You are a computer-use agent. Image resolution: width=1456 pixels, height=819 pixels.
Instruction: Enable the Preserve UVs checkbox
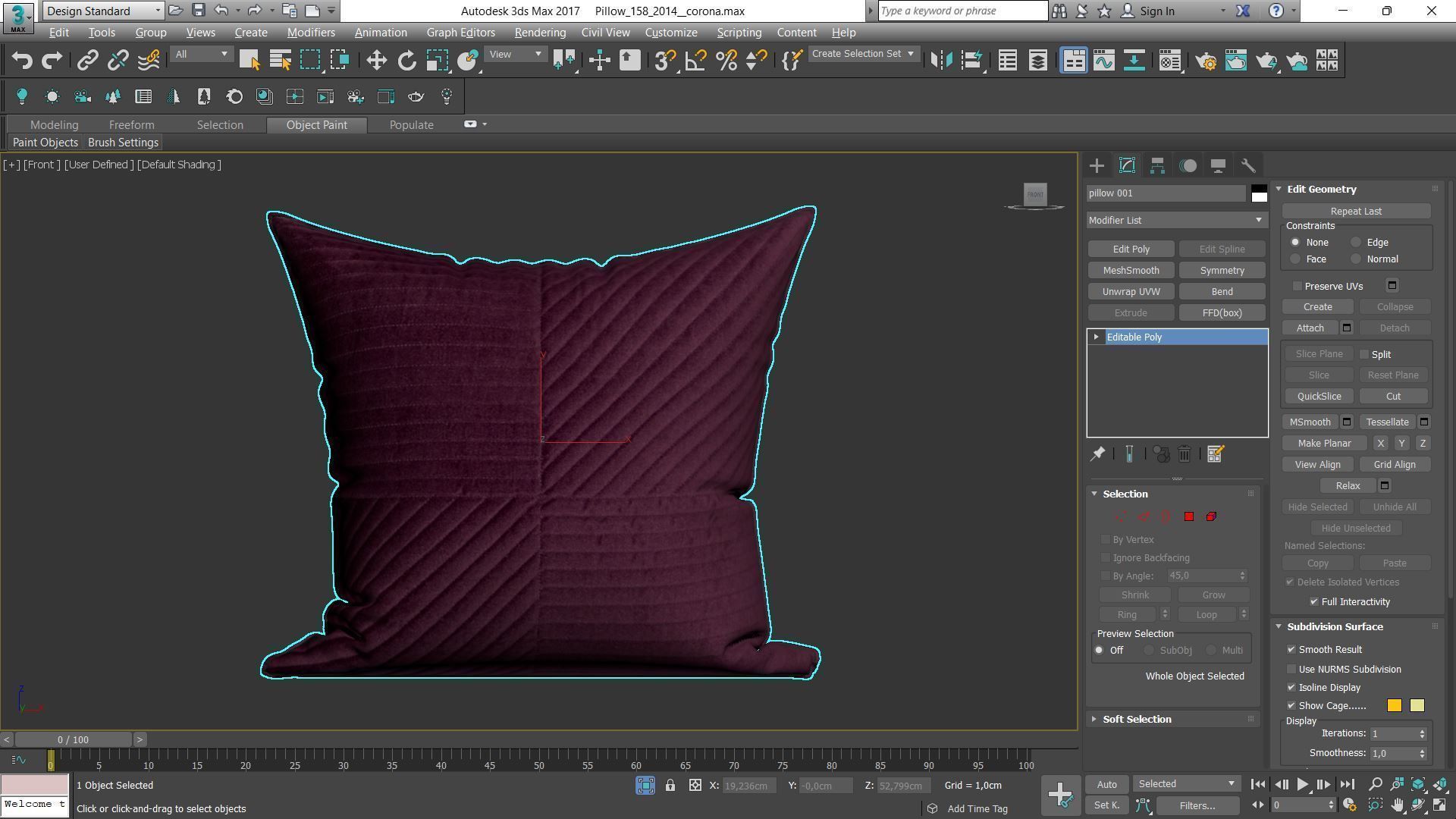pyautogui.click(x=1298, y=286)
